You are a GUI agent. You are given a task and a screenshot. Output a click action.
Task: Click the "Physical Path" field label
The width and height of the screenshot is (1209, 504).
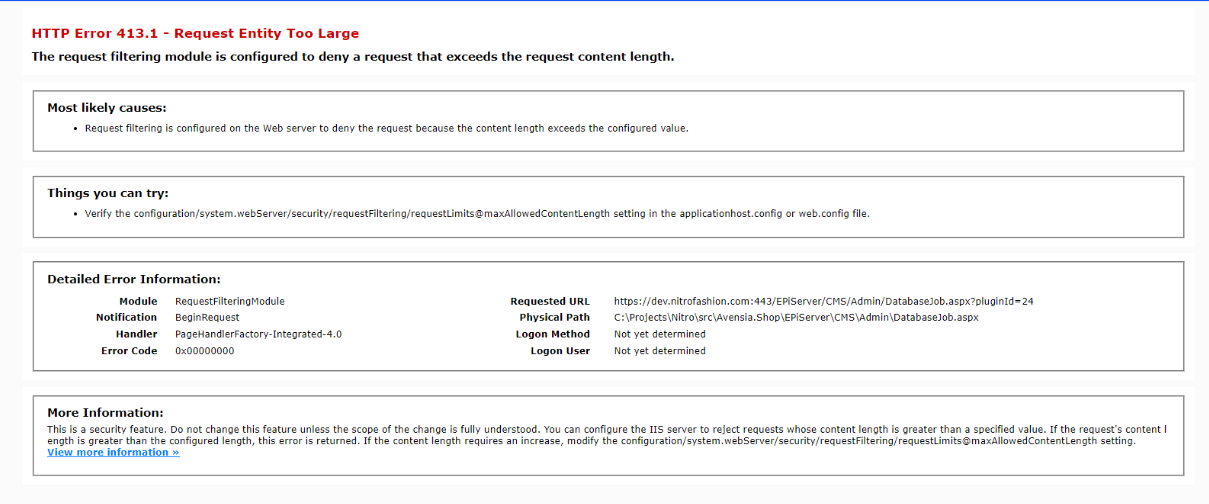(554, 317)
